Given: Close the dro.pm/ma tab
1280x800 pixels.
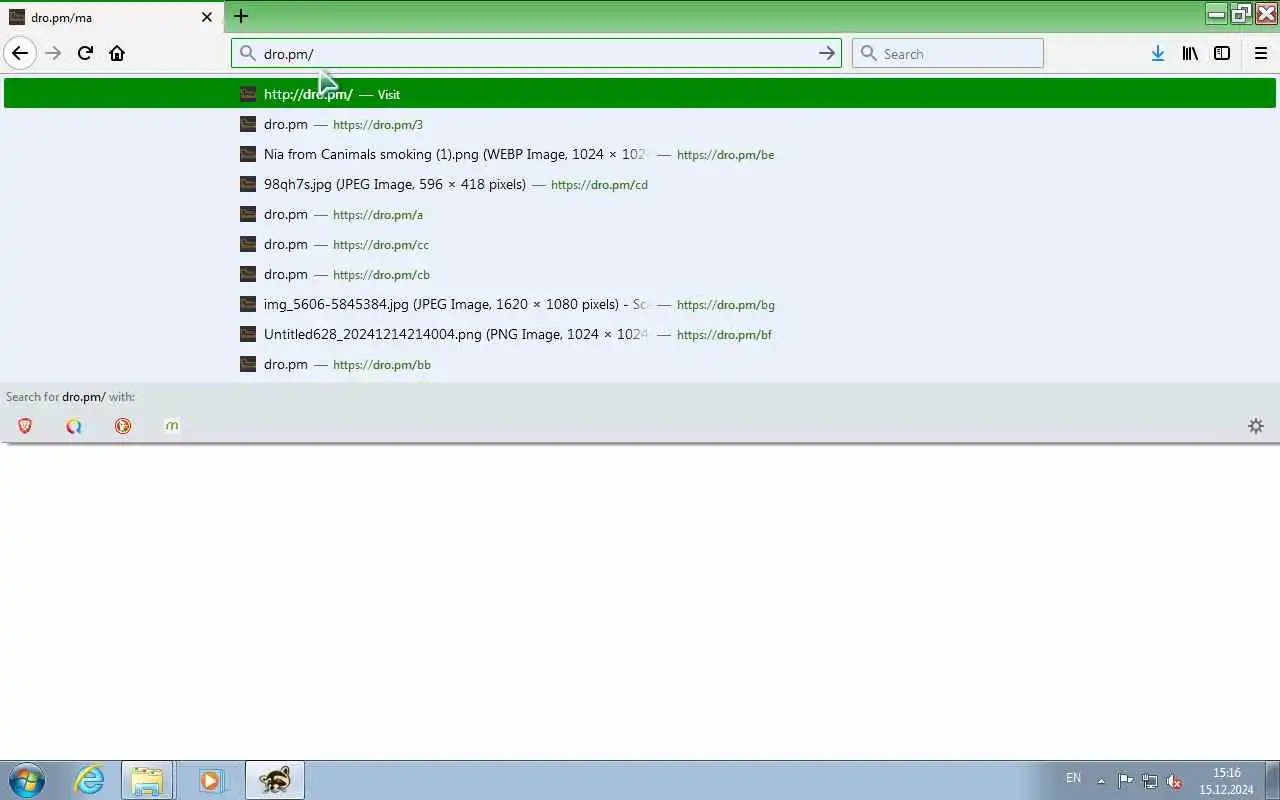Looking at the screenshot, I should coord(207,17).
